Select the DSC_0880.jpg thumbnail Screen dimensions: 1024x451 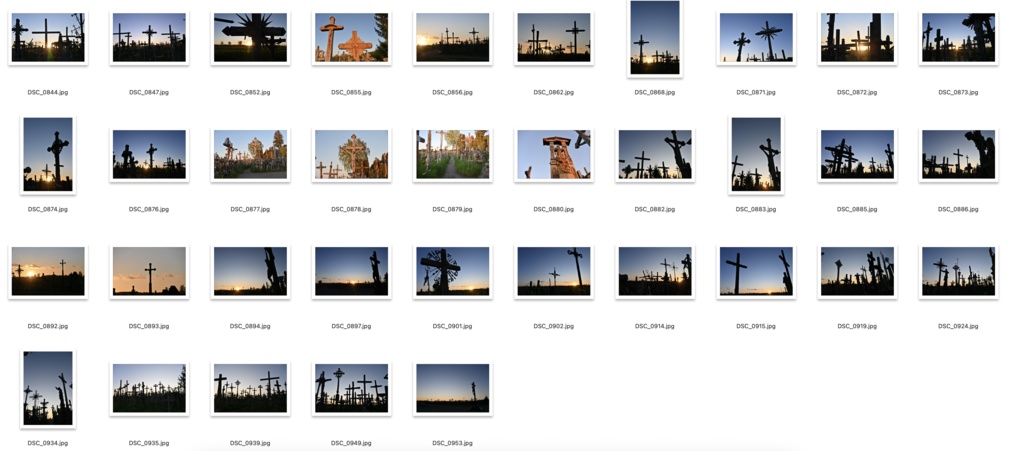coord(554,155)
